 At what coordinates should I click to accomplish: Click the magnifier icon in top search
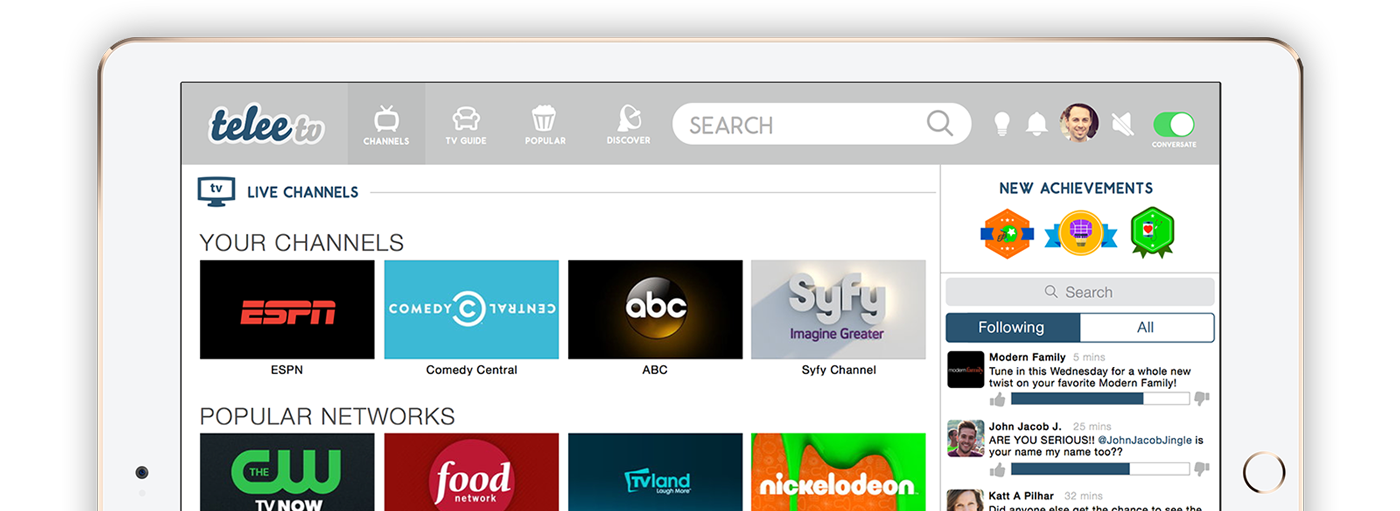(940, 123)
